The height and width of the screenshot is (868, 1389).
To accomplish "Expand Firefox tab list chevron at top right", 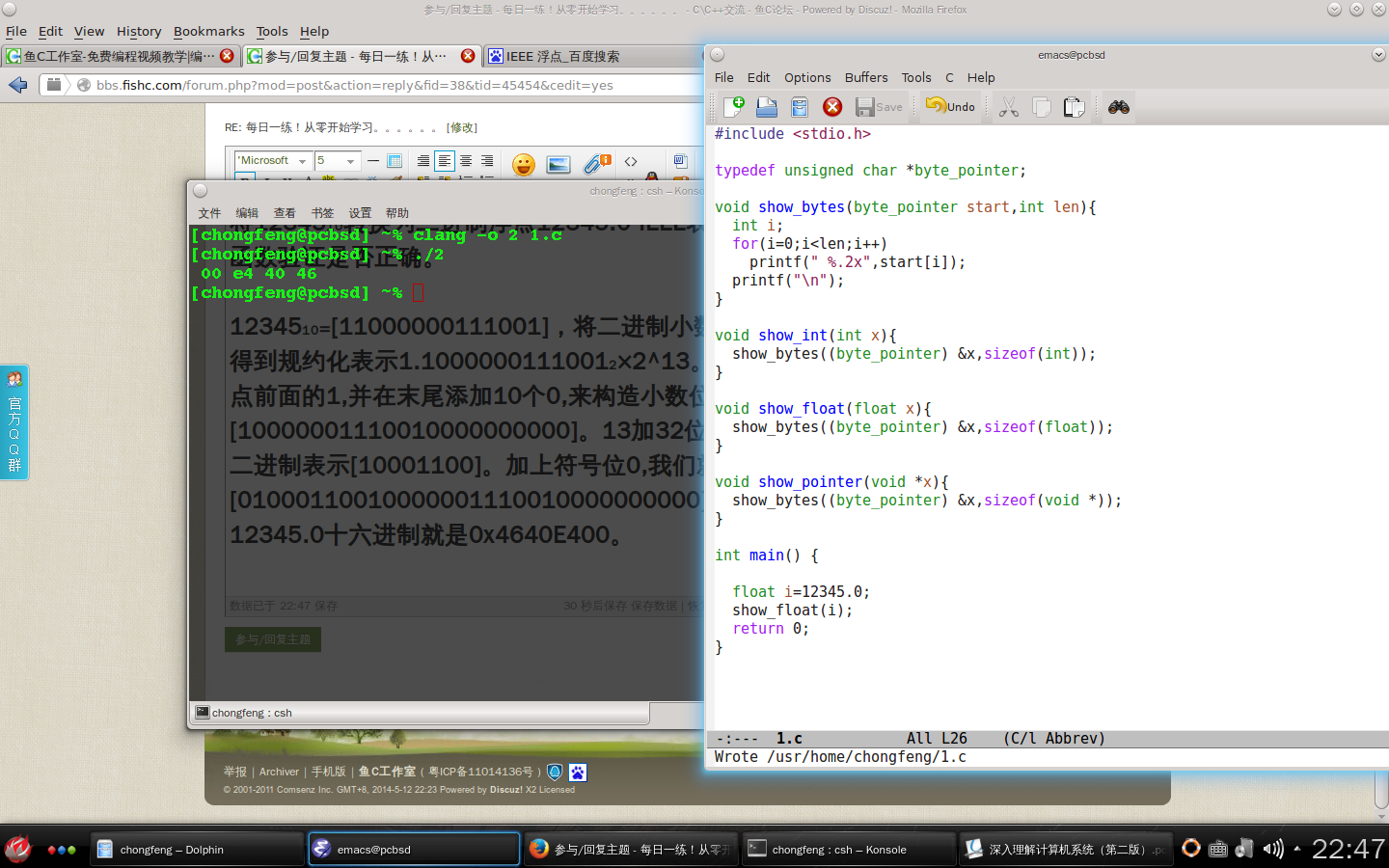I will [1334, 10].
